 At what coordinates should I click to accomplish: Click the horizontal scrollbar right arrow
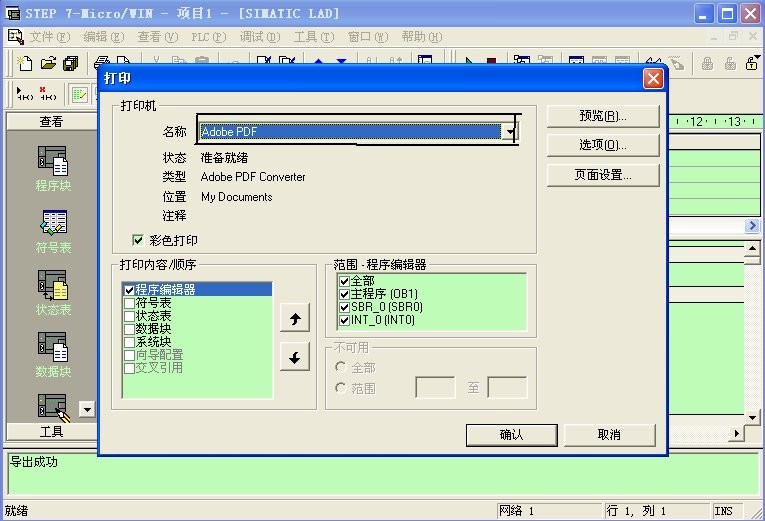click(x=737, y=433)
